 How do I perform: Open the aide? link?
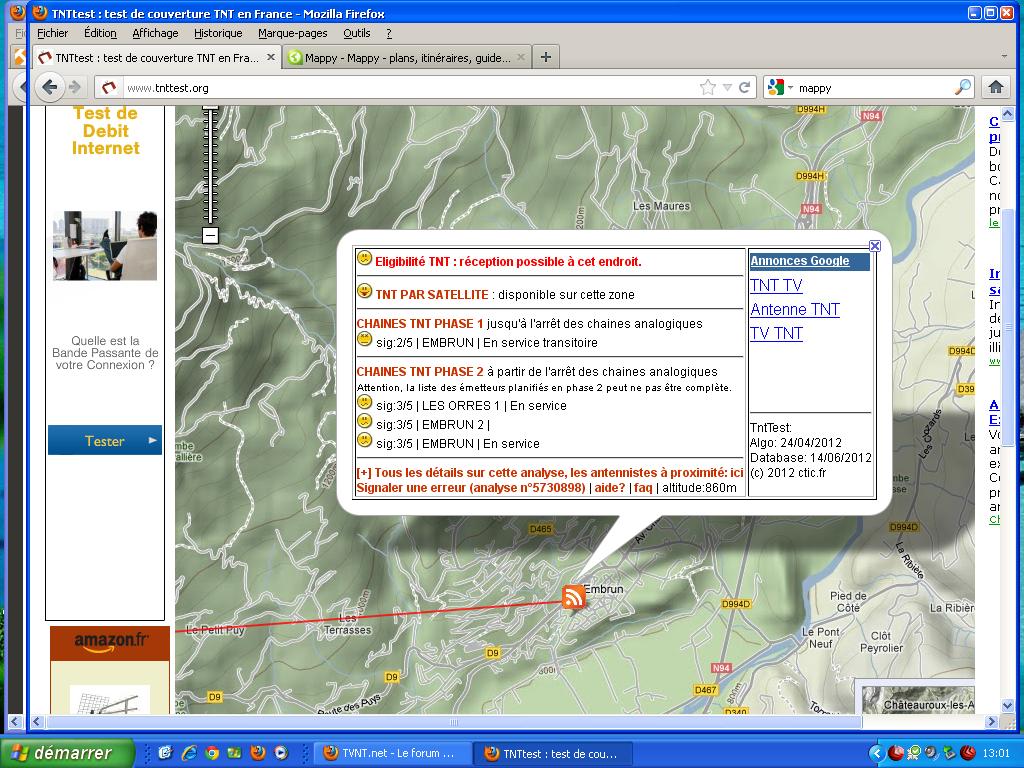(x=609, y=488)
